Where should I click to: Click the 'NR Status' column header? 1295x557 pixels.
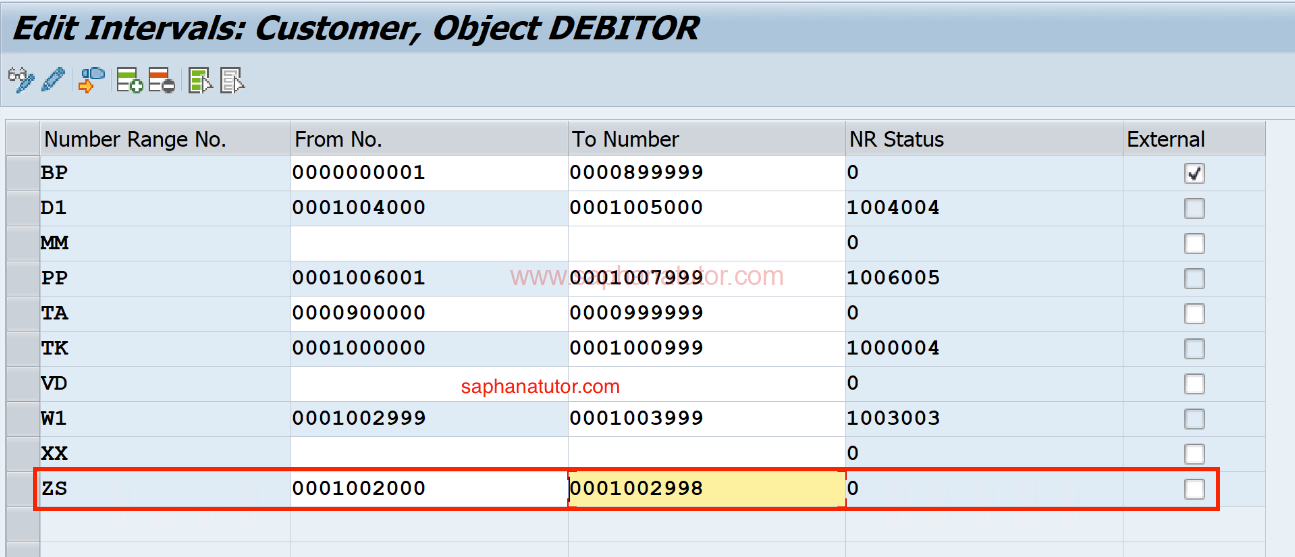click(984, 139)
